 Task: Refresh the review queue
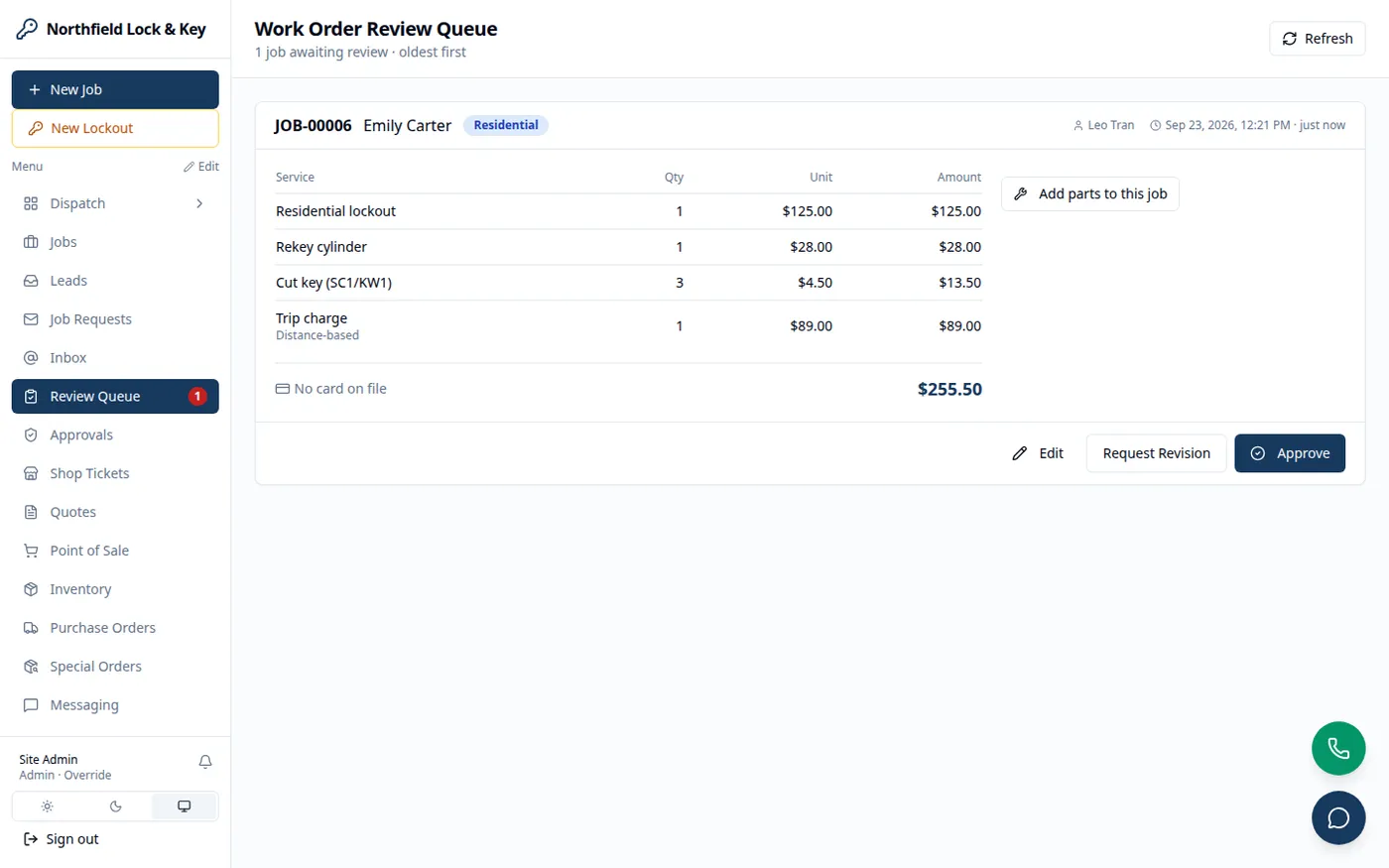[x=1318, y=39]
